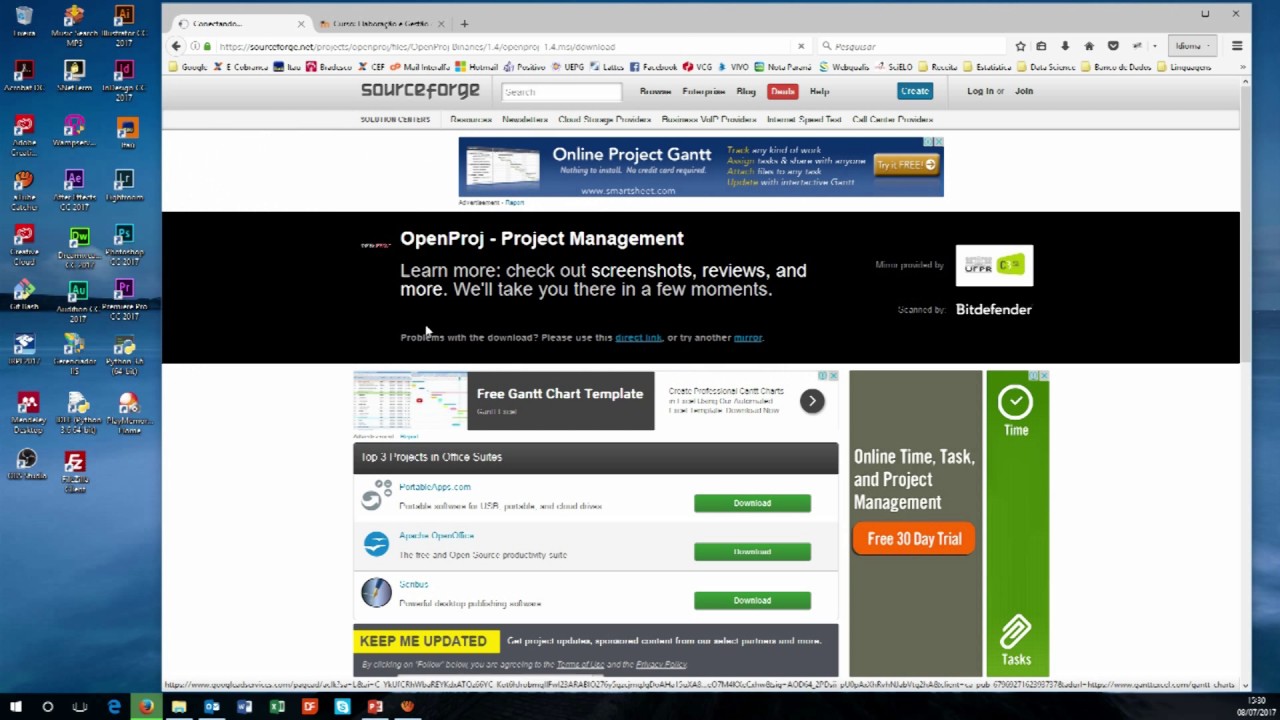Click the Firefox back arrow button

point(176,46)
